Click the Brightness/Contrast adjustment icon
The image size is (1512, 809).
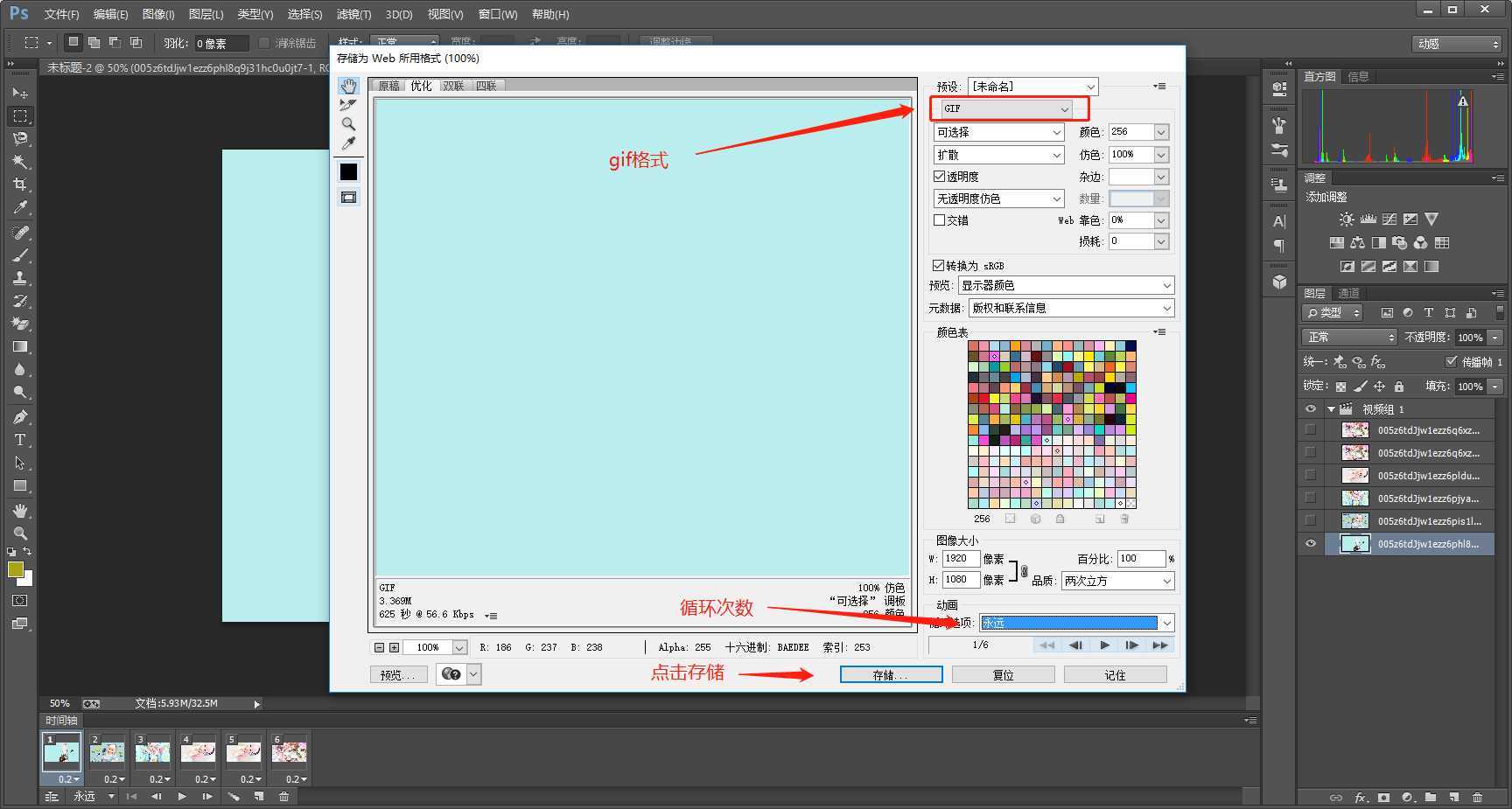click(1346, 220)
